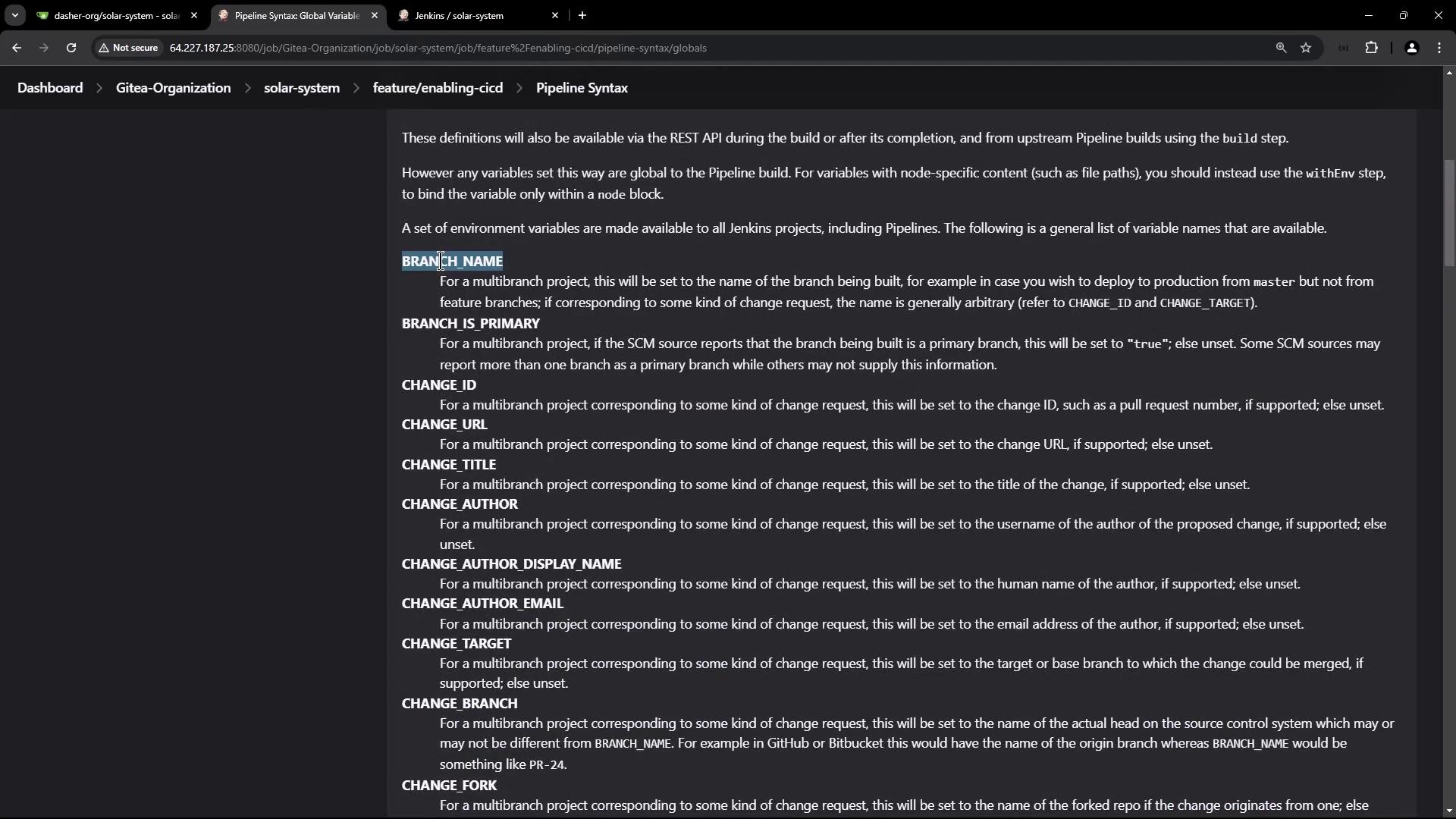1456x819 pixels.
Task: Go to Dashboard breadcrumb
Action: (50, 88)
